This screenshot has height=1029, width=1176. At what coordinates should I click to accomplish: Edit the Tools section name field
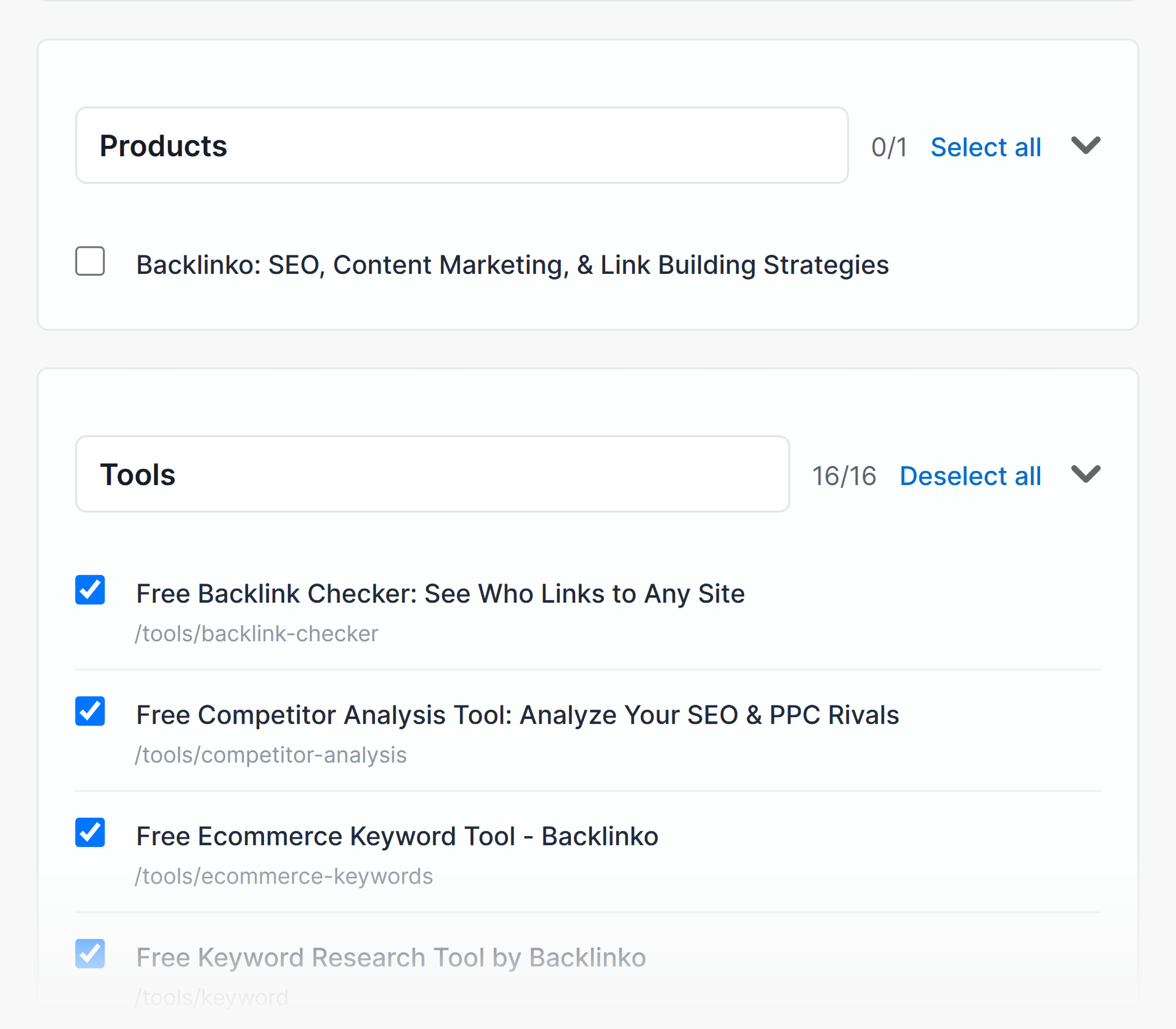point(433,474)
